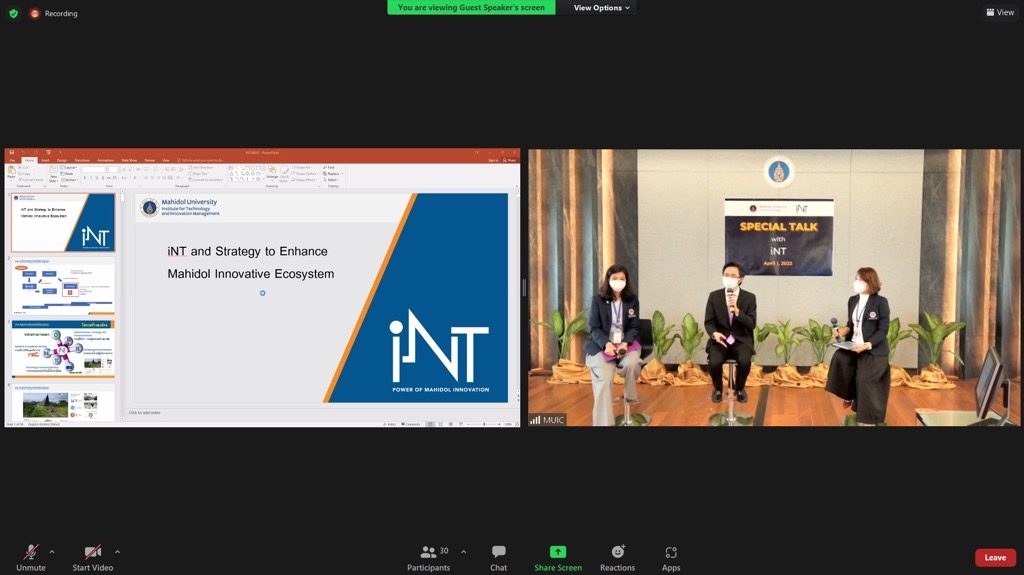Click Find in the Editing group
Viewport: 1024px width, 575px height.
click(x=328, y=167)
